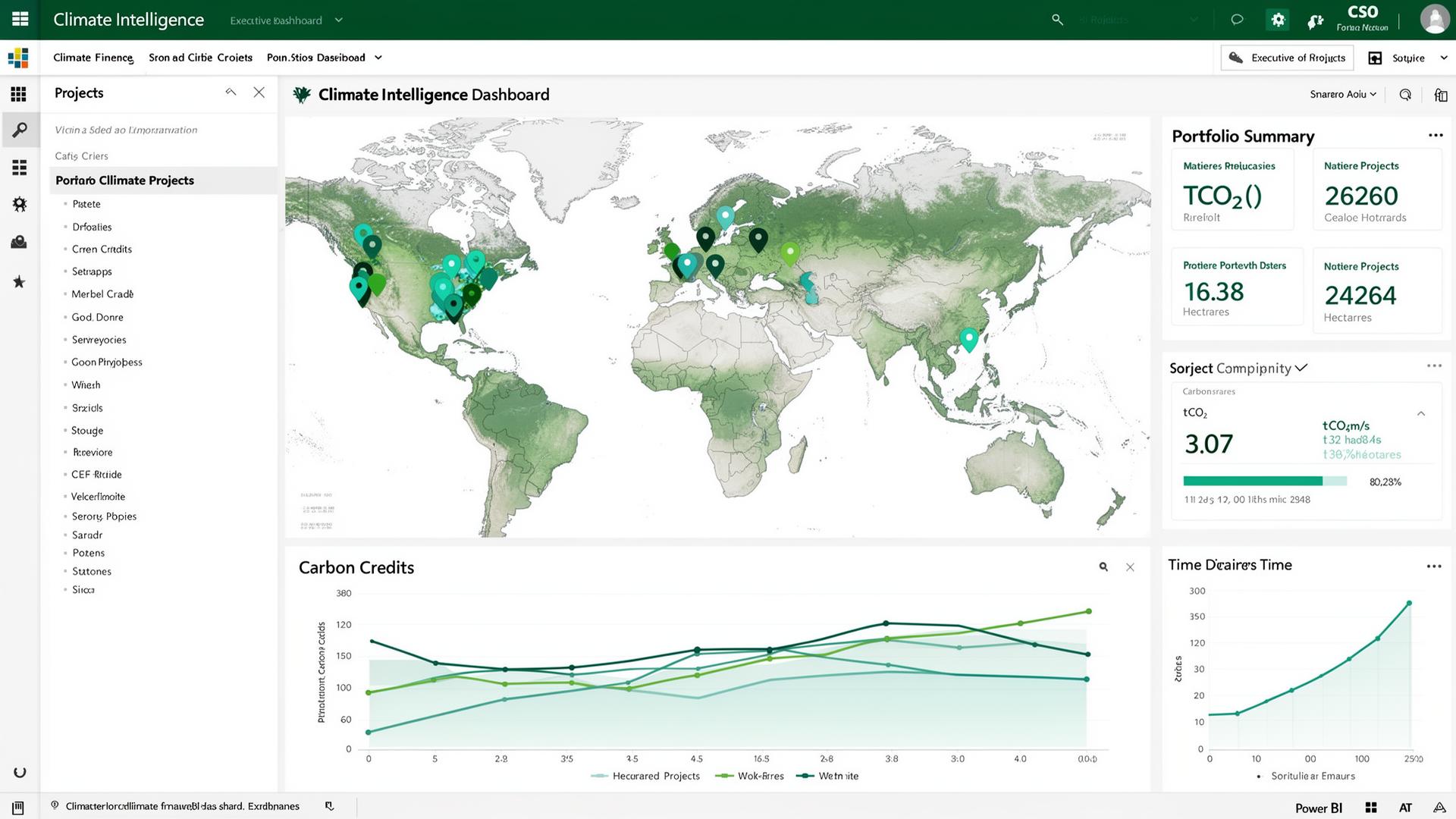The width and height of the screenshot is (1456, 819).
Task: Open the Sron ad Cirbe Croiets tab
Action: 200,58
